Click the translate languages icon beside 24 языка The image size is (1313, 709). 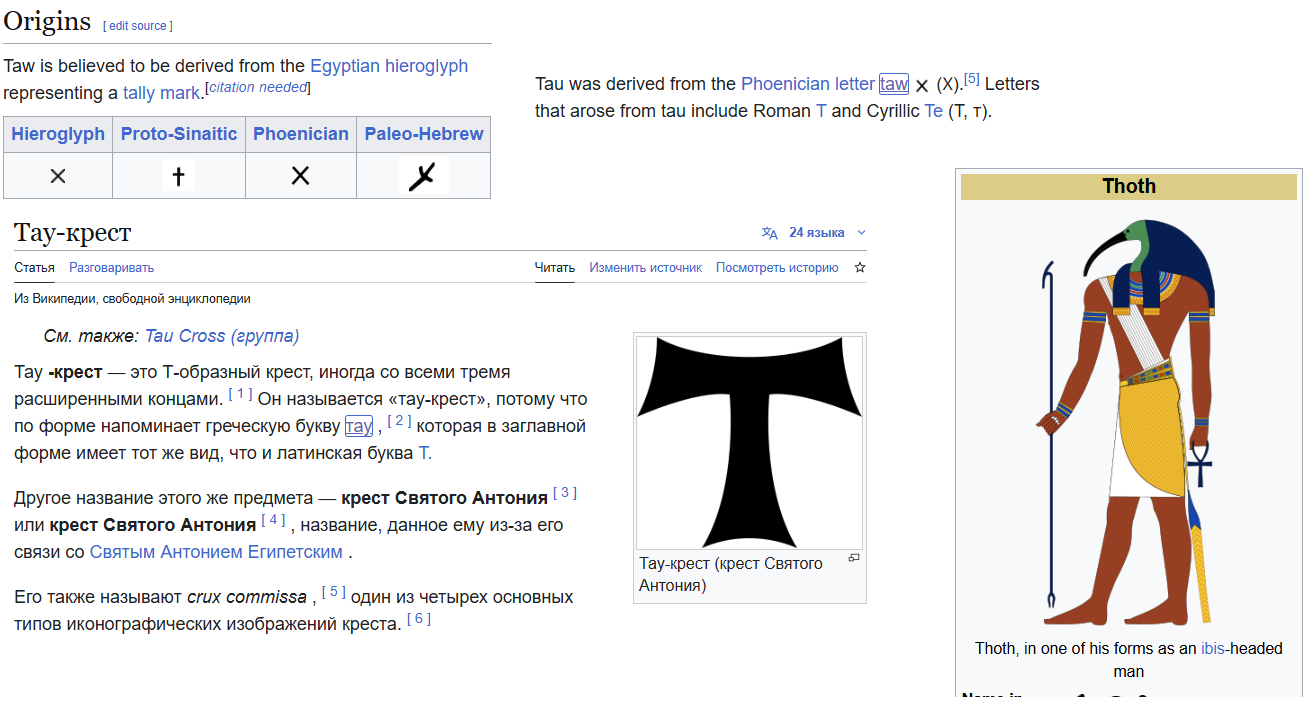click(769, 233)
